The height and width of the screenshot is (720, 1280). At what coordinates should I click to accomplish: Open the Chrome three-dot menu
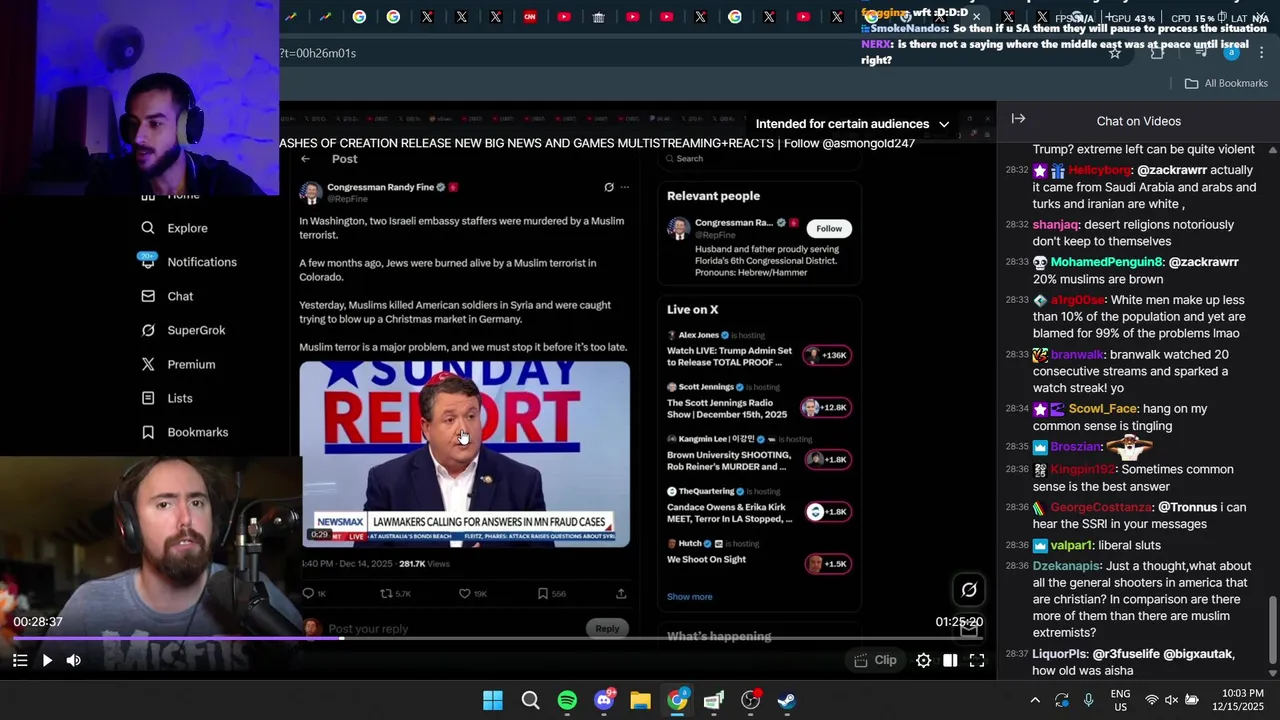(1262, 53)
